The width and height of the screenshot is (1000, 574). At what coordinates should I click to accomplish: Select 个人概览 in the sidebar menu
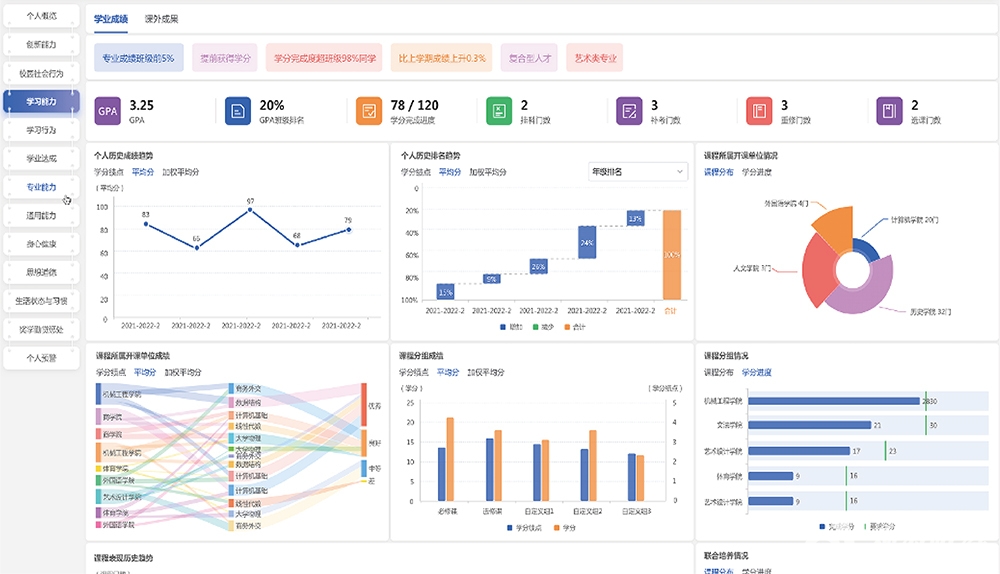tap(42, 16)
